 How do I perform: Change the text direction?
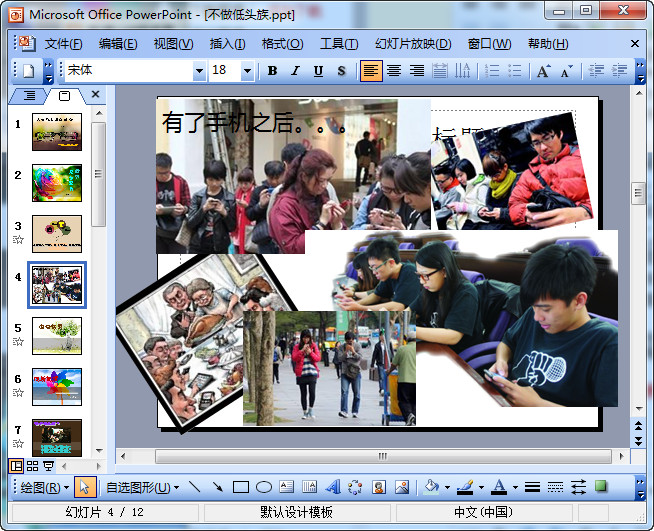(462, 70)
